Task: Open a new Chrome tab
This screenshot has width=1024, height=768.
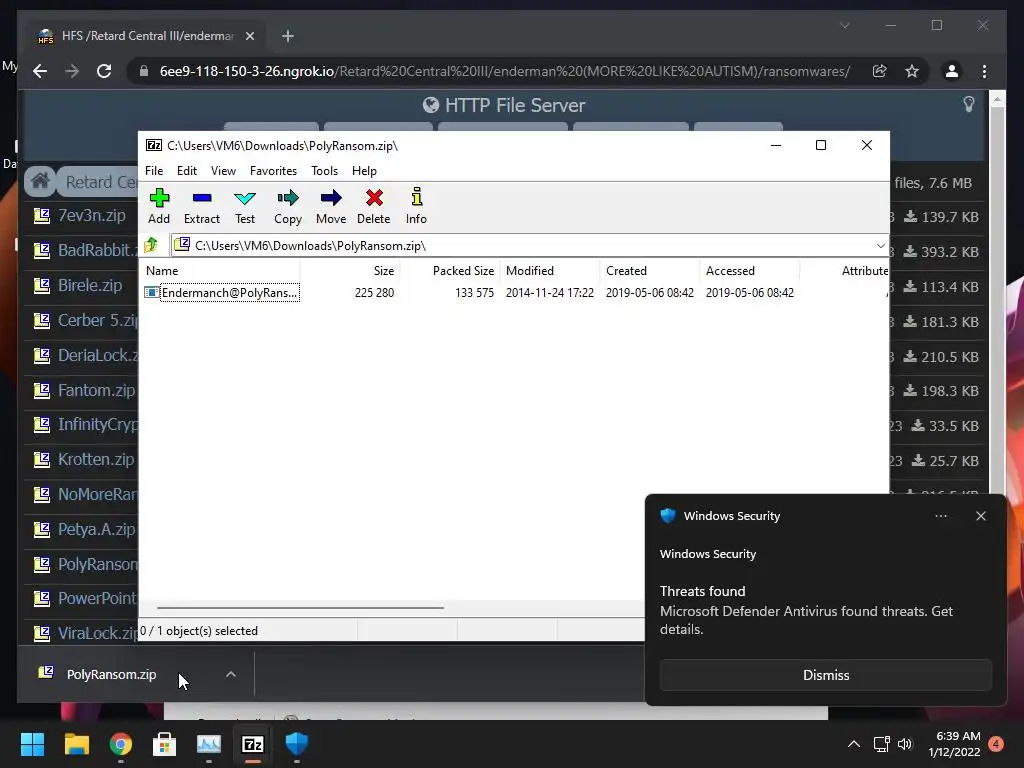Action: tap(287, 36)
